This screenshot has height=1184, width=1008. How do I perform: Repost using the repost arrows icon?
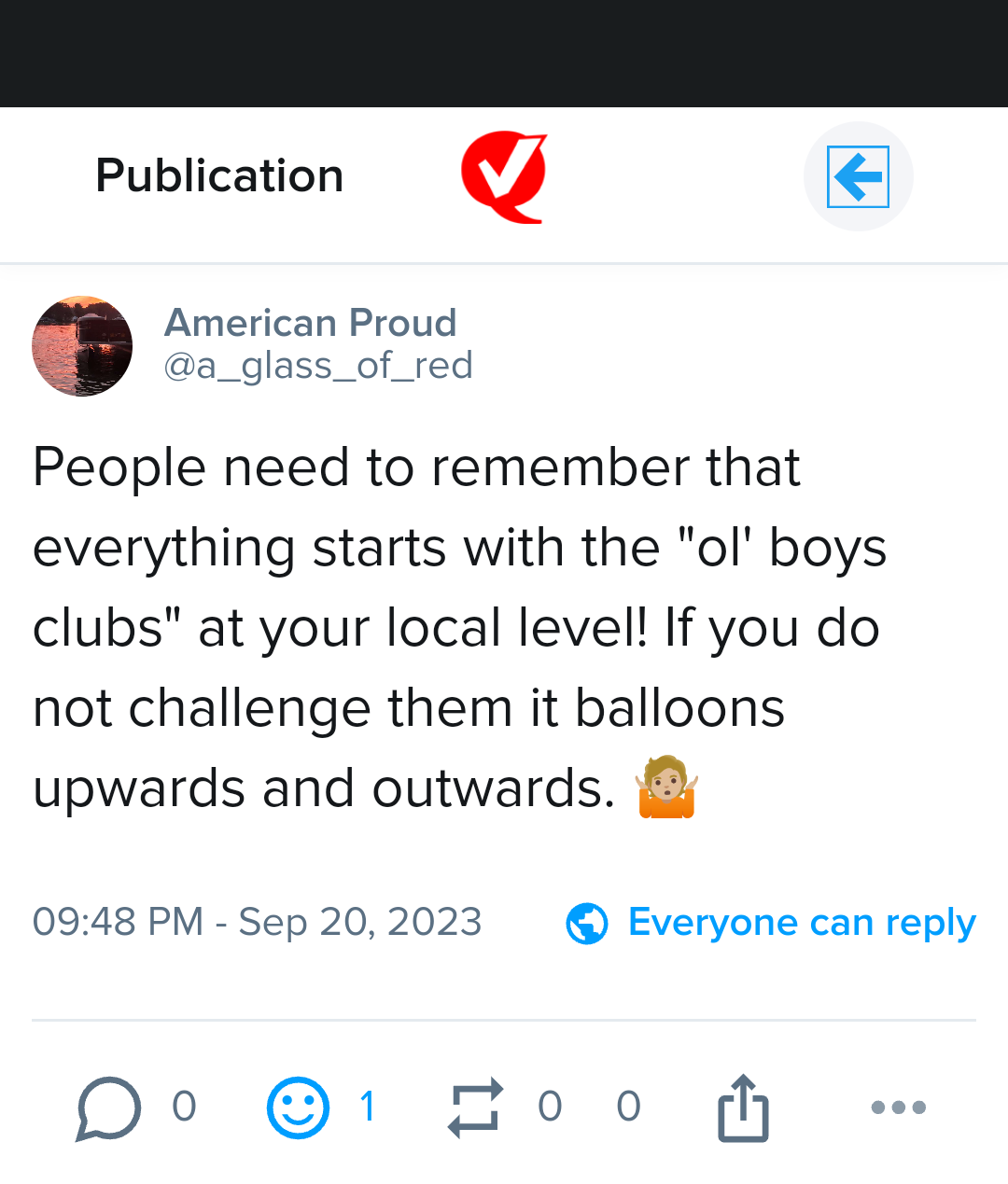[476, 1107]
